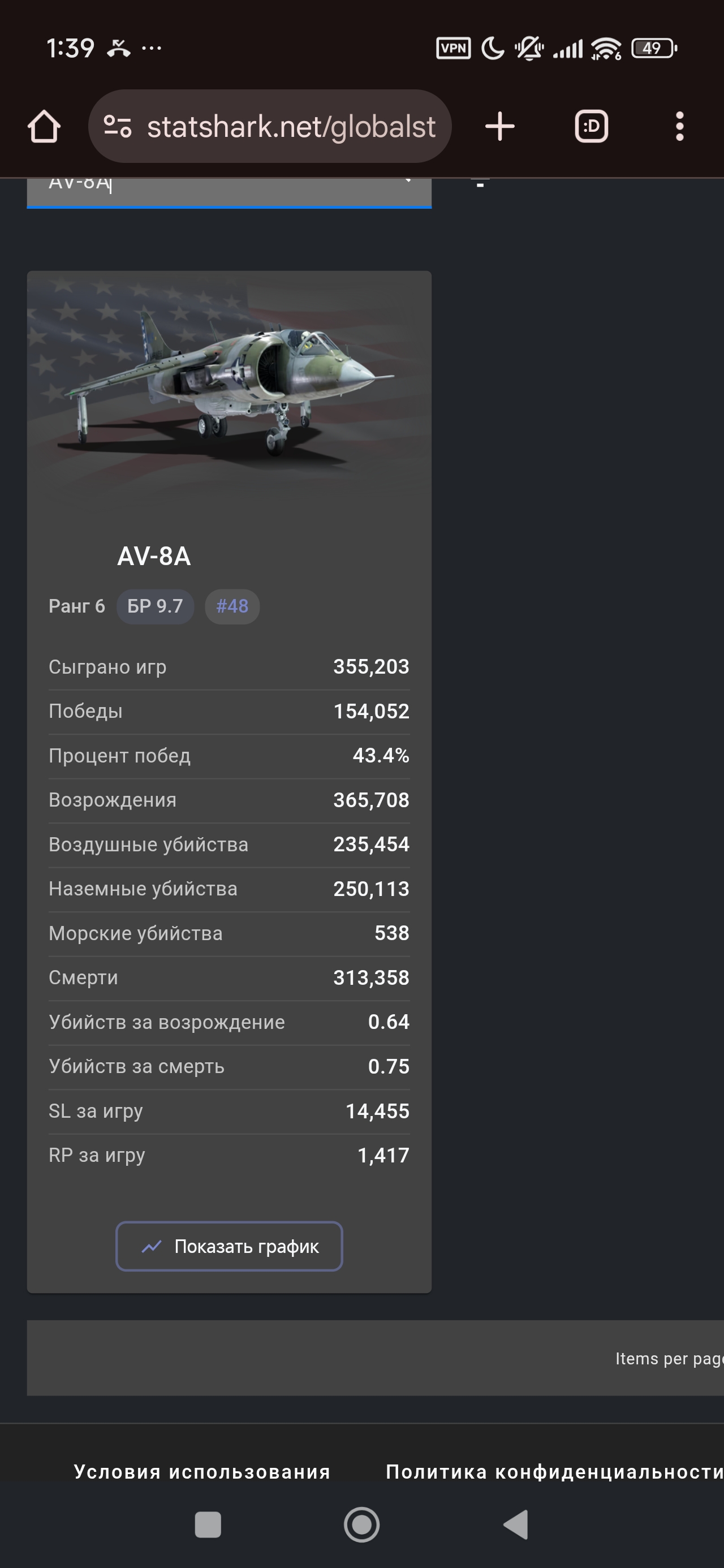Open the Items per page selector
Viewport: 724px width, 1568px height.
[670, 1359]
